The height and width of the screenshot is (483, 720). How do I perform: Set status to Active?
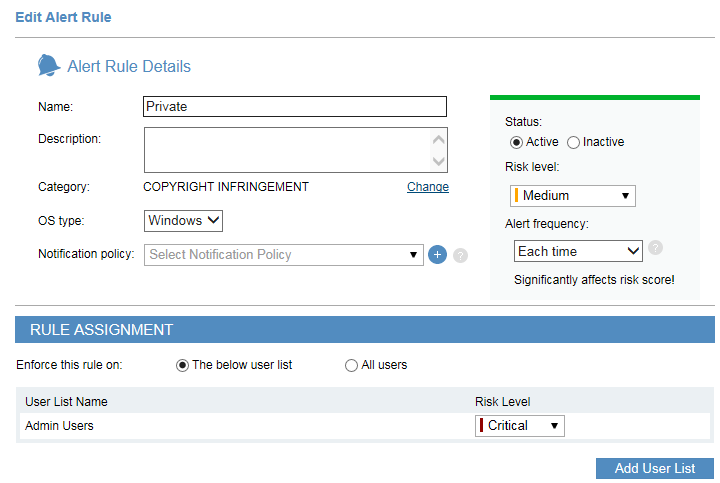(516, 142)
